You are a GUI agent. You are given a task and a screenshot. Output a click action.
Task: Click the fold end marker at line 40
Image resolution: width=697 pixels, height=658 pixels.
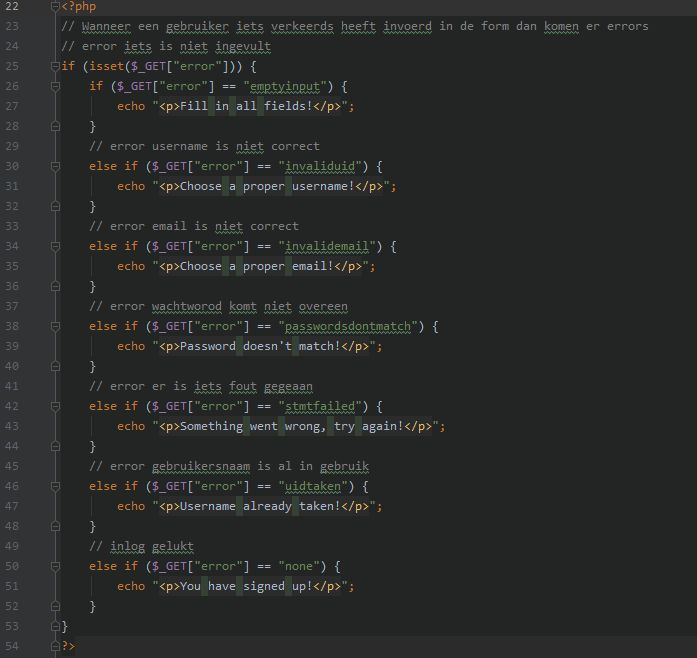tap(55, 366)
